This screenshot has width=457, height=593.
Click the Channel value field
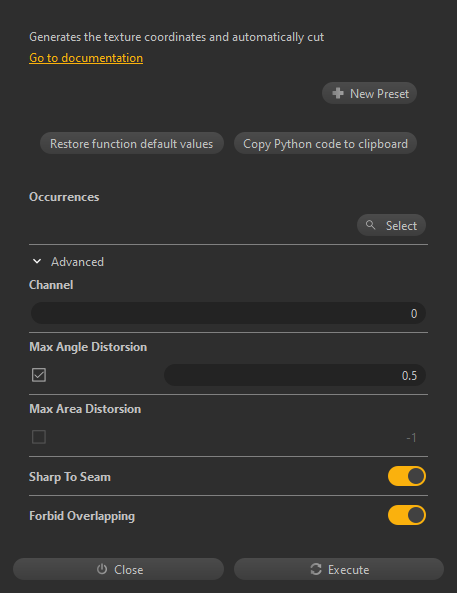point(228,313)
